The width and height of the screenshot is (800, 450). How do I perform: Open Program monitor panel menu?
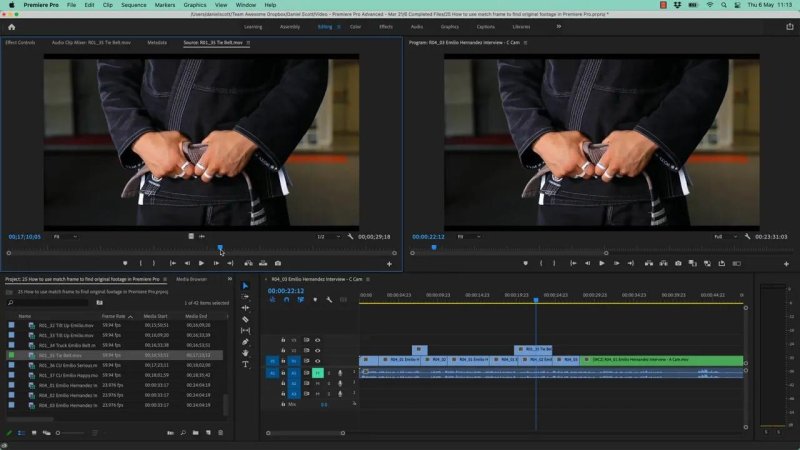point(526,43)
